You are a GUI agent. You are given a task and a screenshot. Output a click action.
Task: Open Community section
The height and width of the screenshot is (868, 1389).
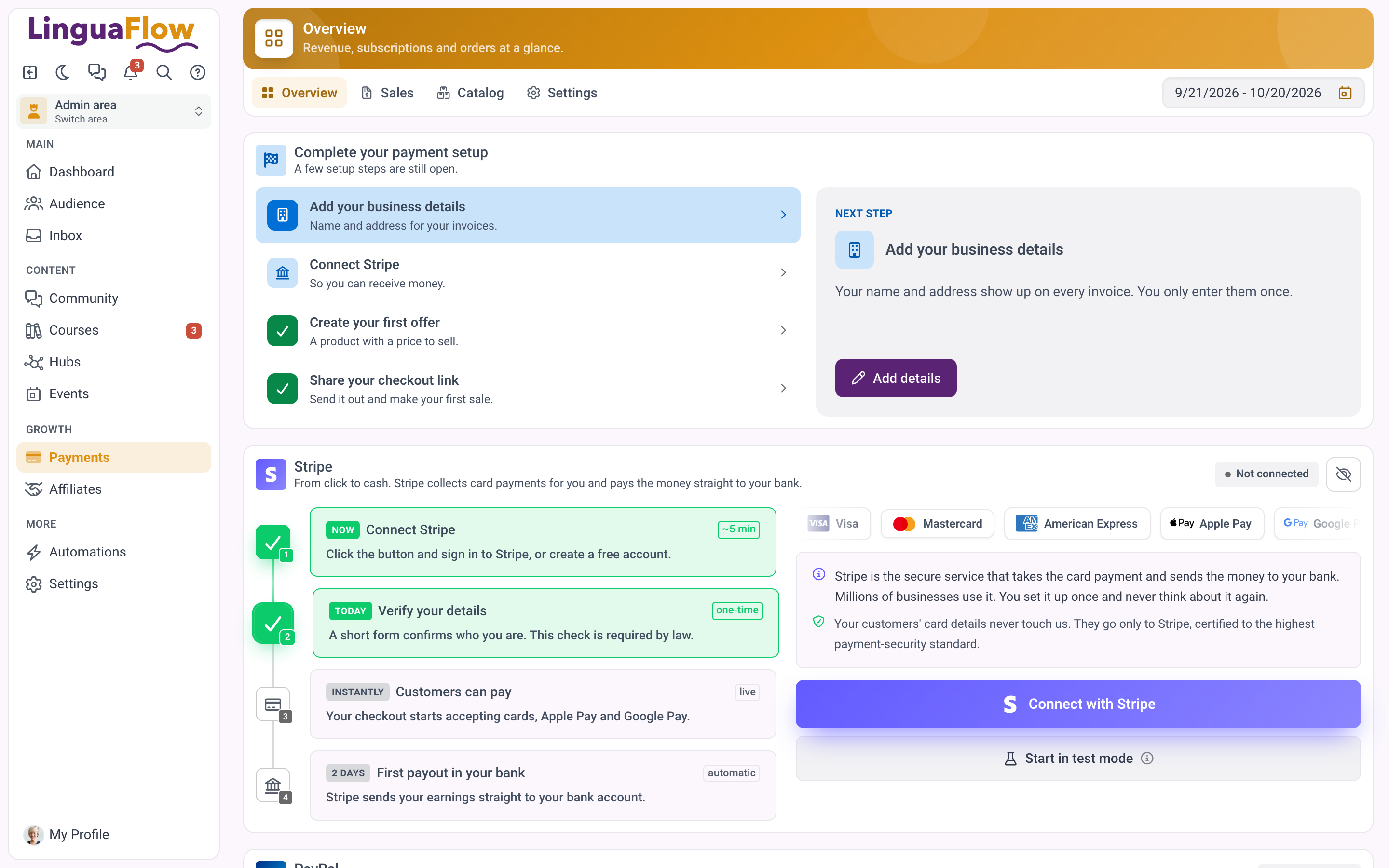(x=114, y=298)
